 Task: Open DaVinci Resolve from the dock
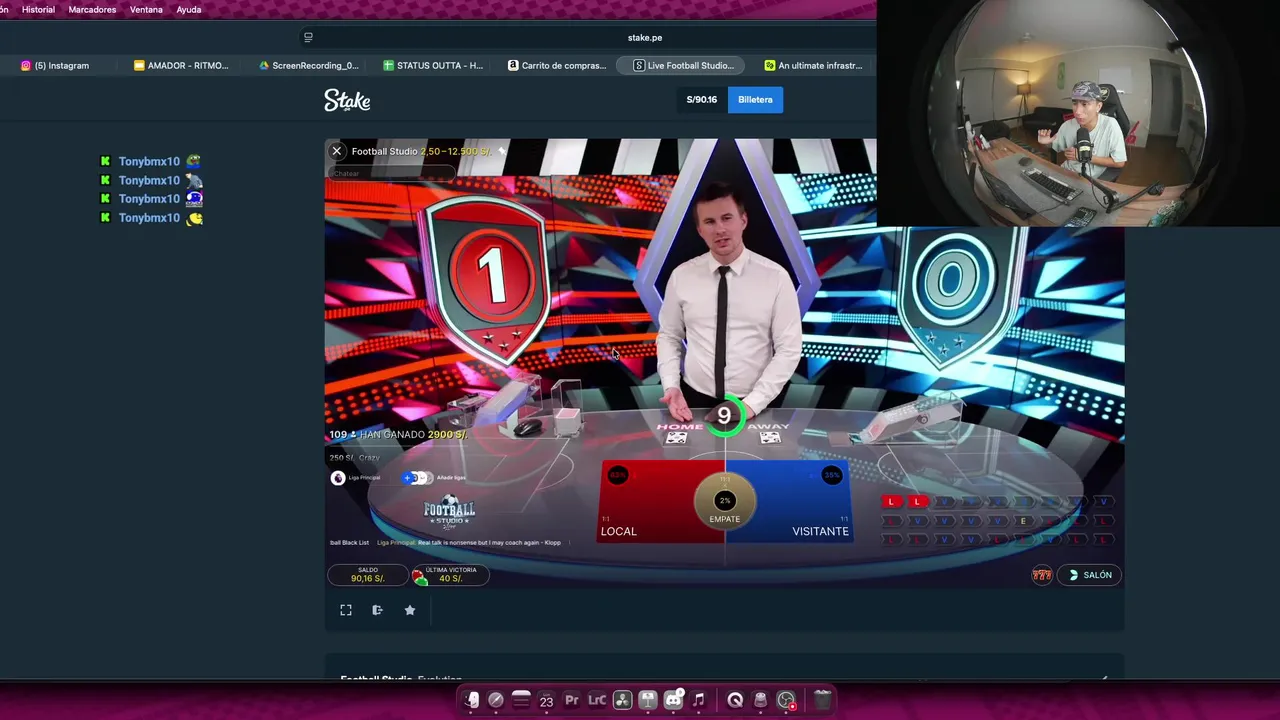pos(622,700)
